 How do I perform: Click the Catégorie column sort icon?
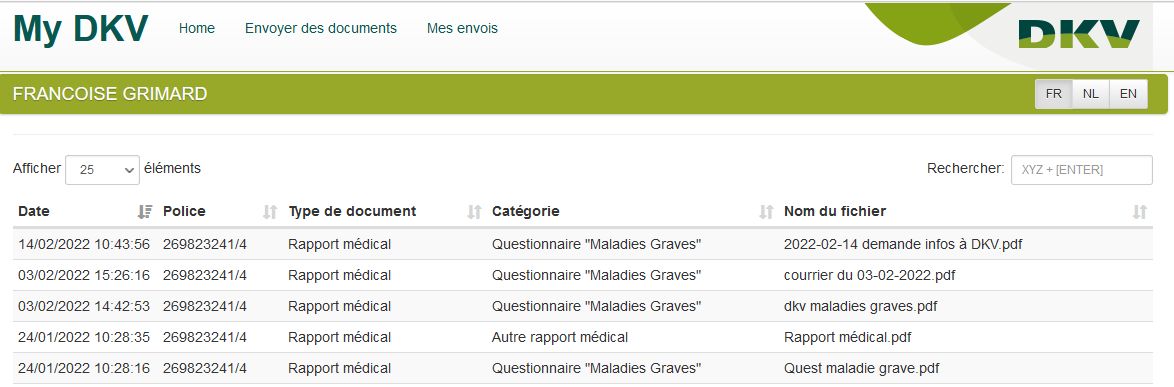click(x=766, y=212)
